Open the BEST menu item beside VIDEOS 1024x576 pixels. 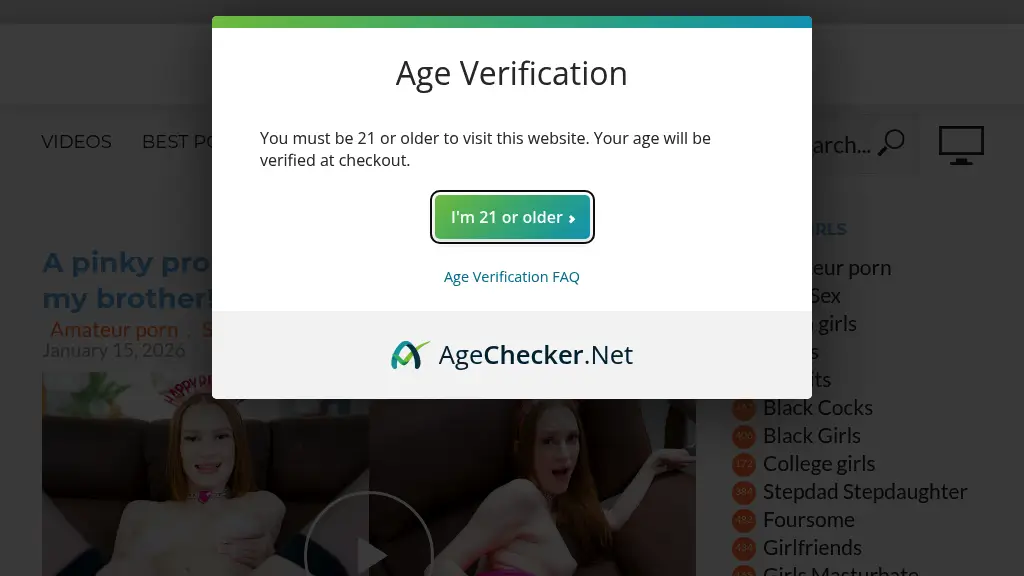coord(176,142)
